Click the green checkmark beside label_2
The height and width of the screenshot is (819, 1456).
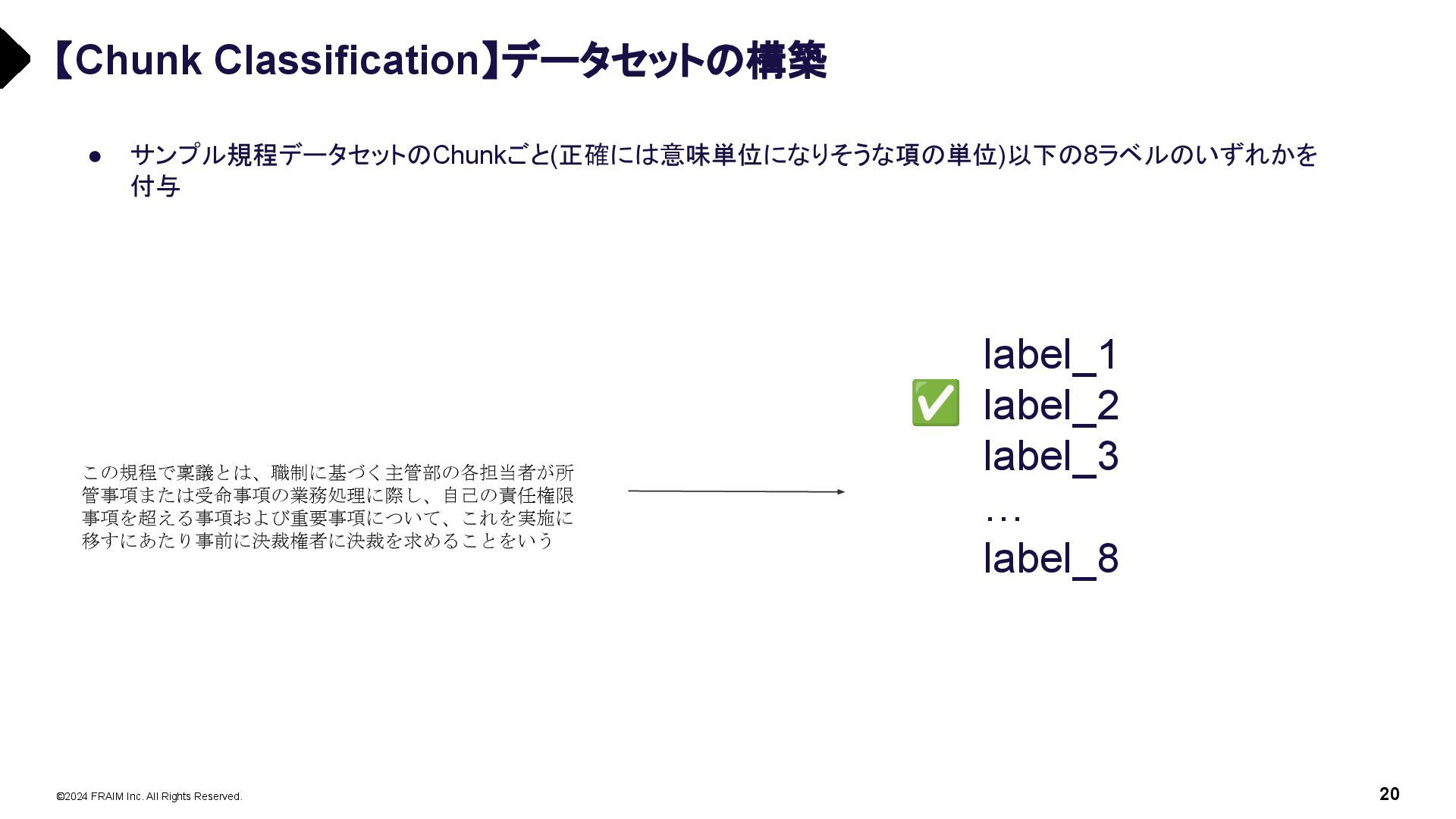935,403
